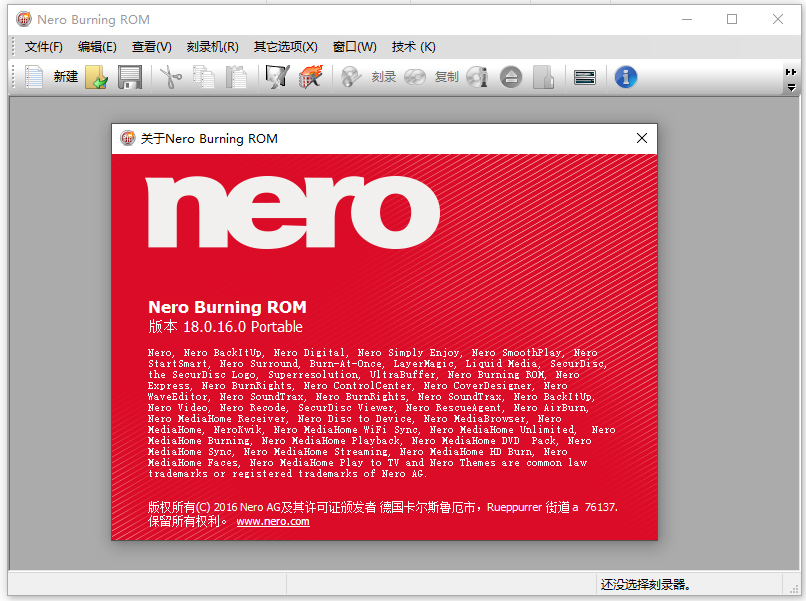Open the 查看(V) menu
The image size is (806, 601).
pos(152,47)
